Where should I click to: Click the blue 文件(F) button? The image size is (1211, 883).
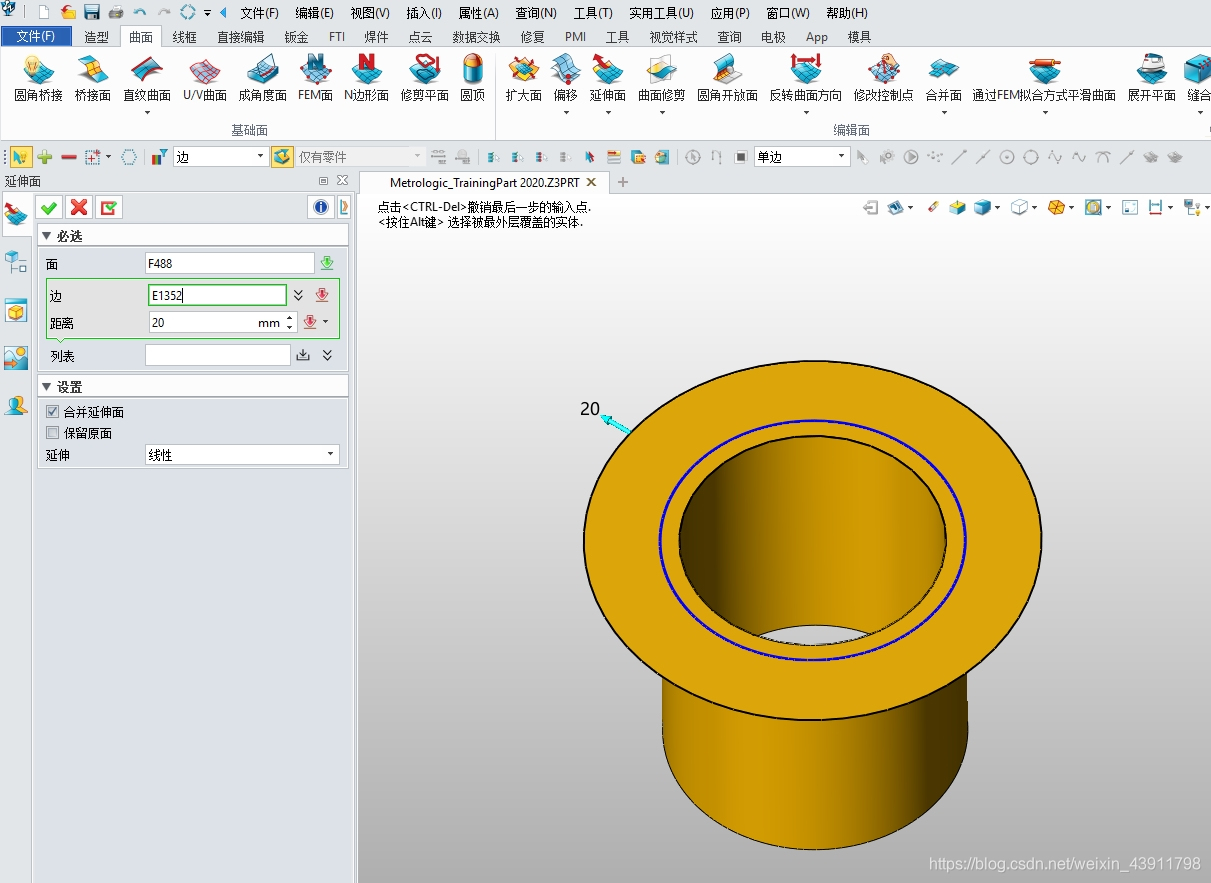(36, 37)
